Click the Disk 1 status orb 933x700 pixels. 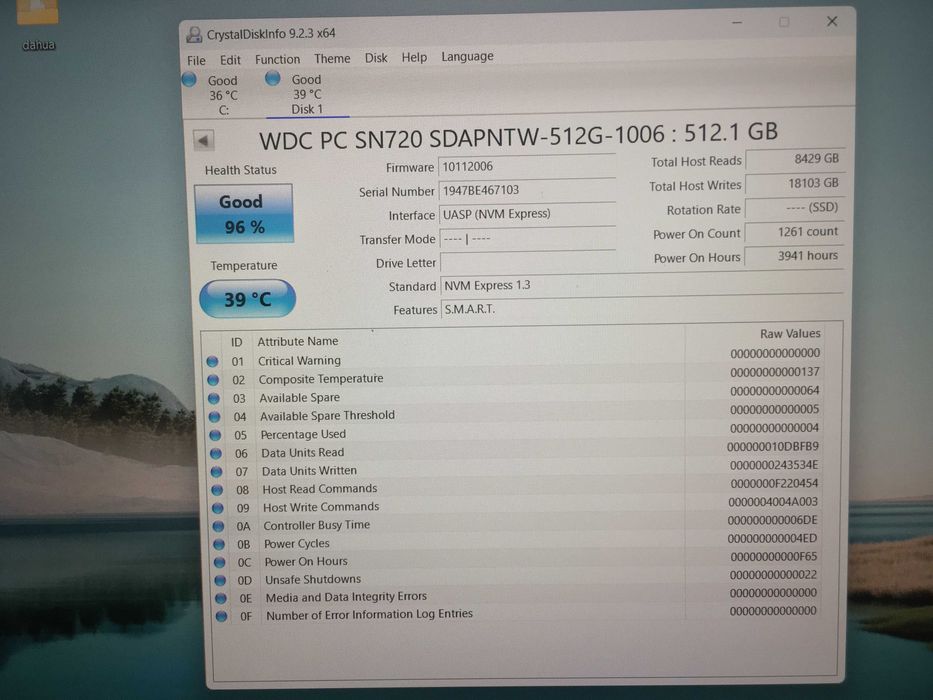coord(273,78)
